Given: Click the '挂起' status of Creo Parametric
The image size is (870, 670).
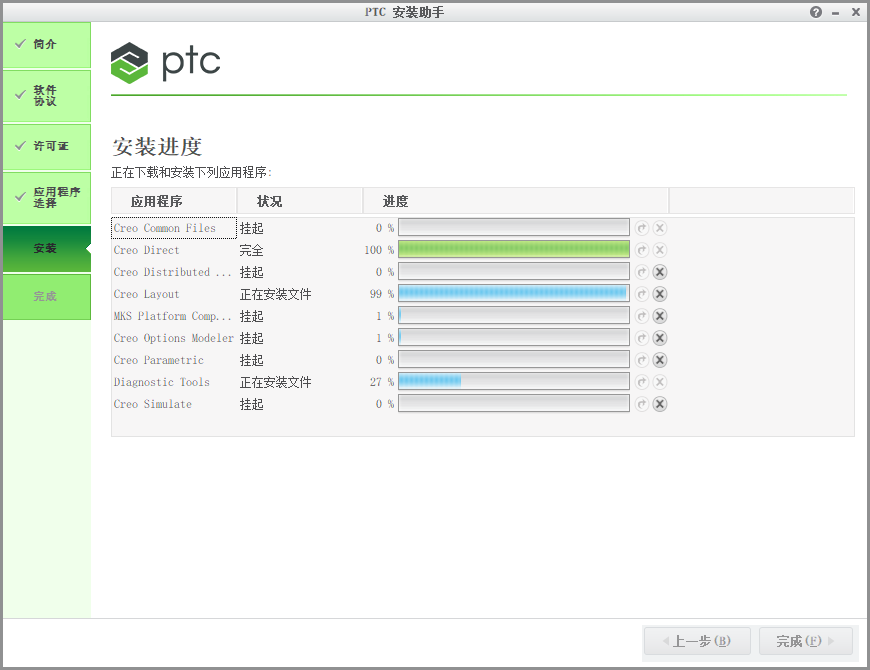Looking at the screenshot, I should pos(251,360).
